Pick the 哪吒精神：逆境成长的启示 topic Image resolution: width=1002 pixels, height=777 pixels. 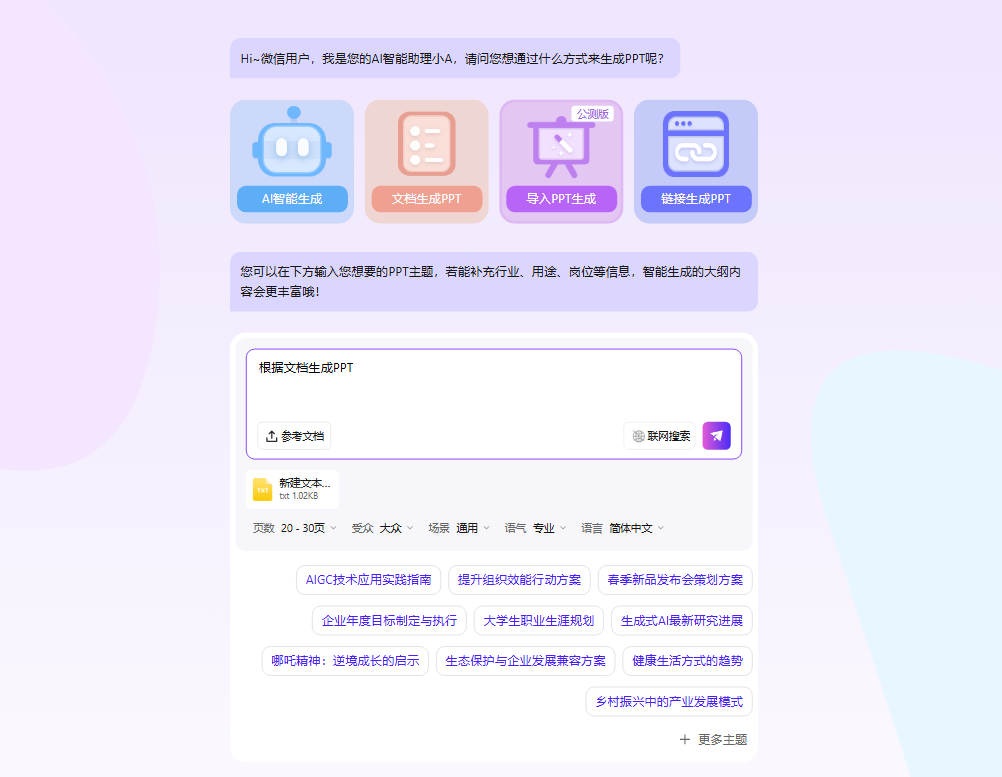click(x=345, y=661)
